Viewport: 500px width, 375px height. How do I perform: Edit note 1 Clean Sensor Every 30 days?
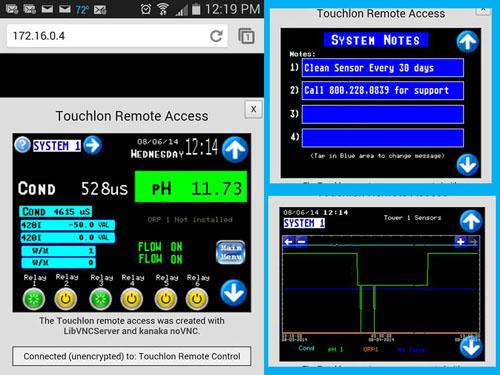click(x=383, y=68)
